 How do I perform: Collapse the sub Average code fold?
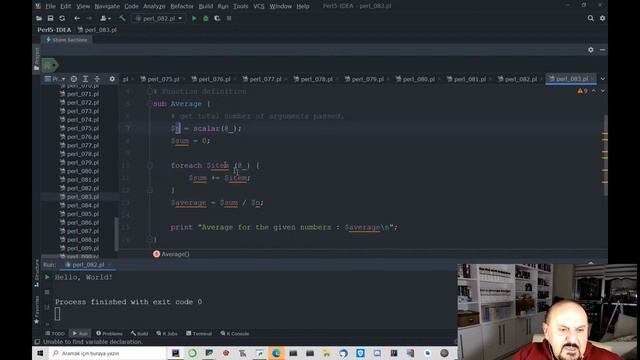[149, 104]
